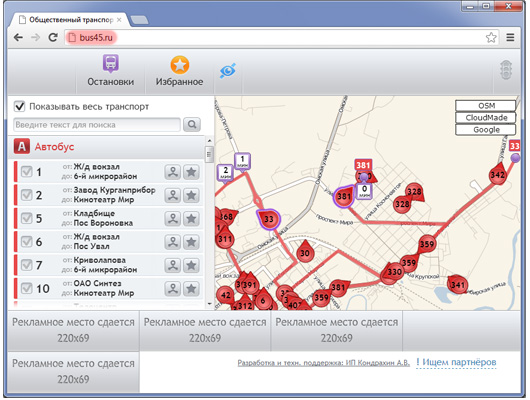The image size is (530, 400).
Task: Click the route icon for bus 1
Action: tap(173, 172)
